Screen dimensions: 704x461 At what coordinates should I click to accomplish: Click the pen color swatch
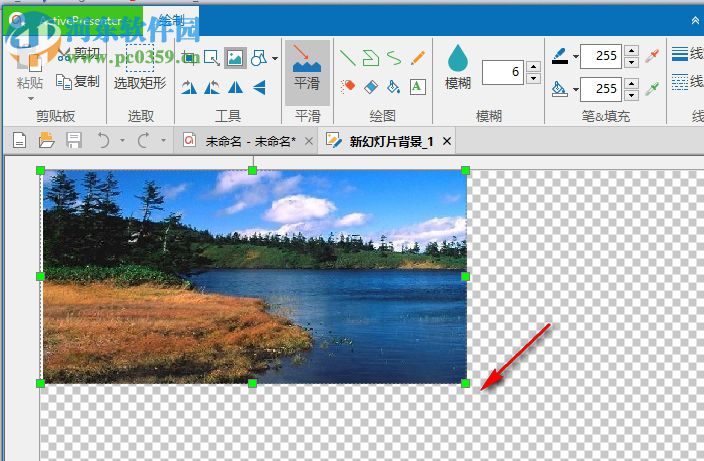pyautogui.click(x=559, y=57)
